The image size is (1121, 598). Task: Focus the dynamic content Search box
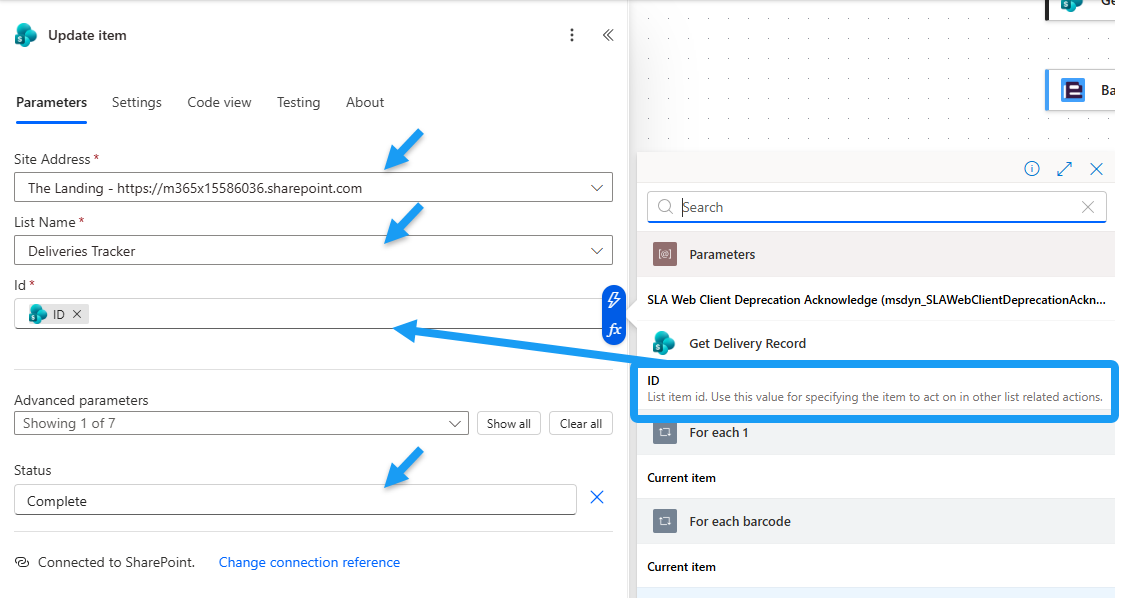(876, 207)
